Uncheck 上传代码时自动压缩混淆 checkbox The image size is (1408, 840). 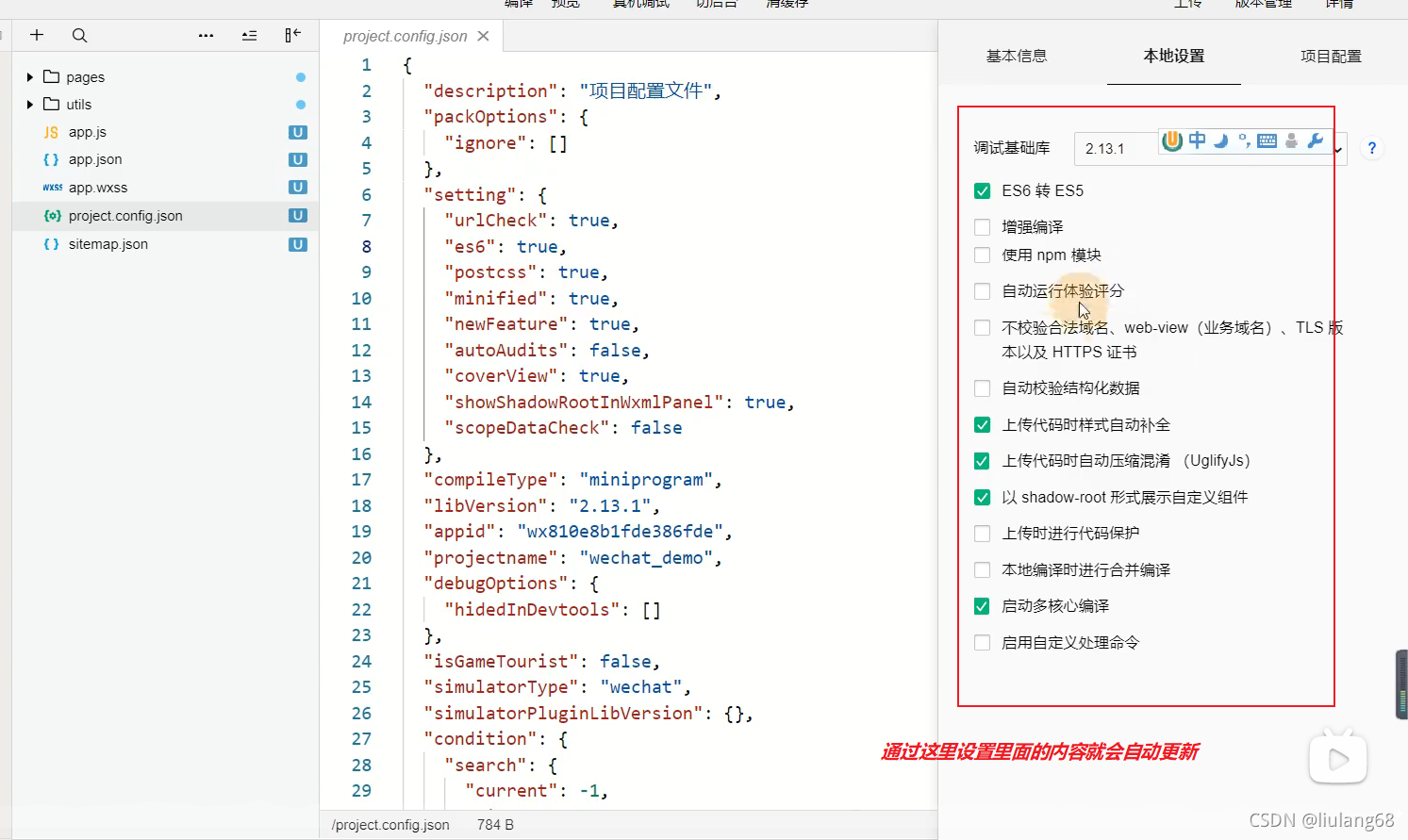pyautogui.click(x=982, y=461)
